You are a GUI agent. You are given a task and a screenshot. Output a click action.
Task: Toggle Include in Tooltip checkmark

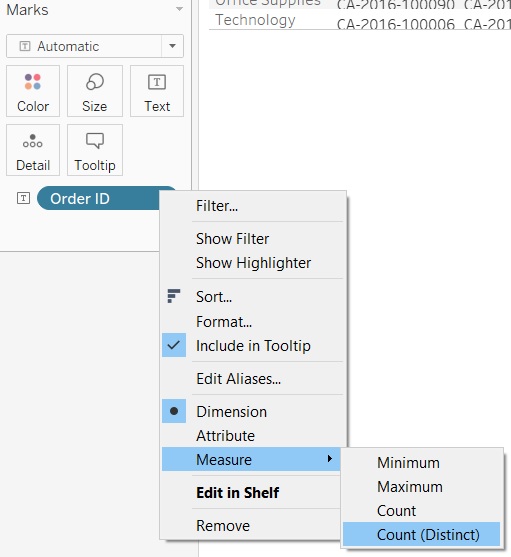(x=174, y=345)
